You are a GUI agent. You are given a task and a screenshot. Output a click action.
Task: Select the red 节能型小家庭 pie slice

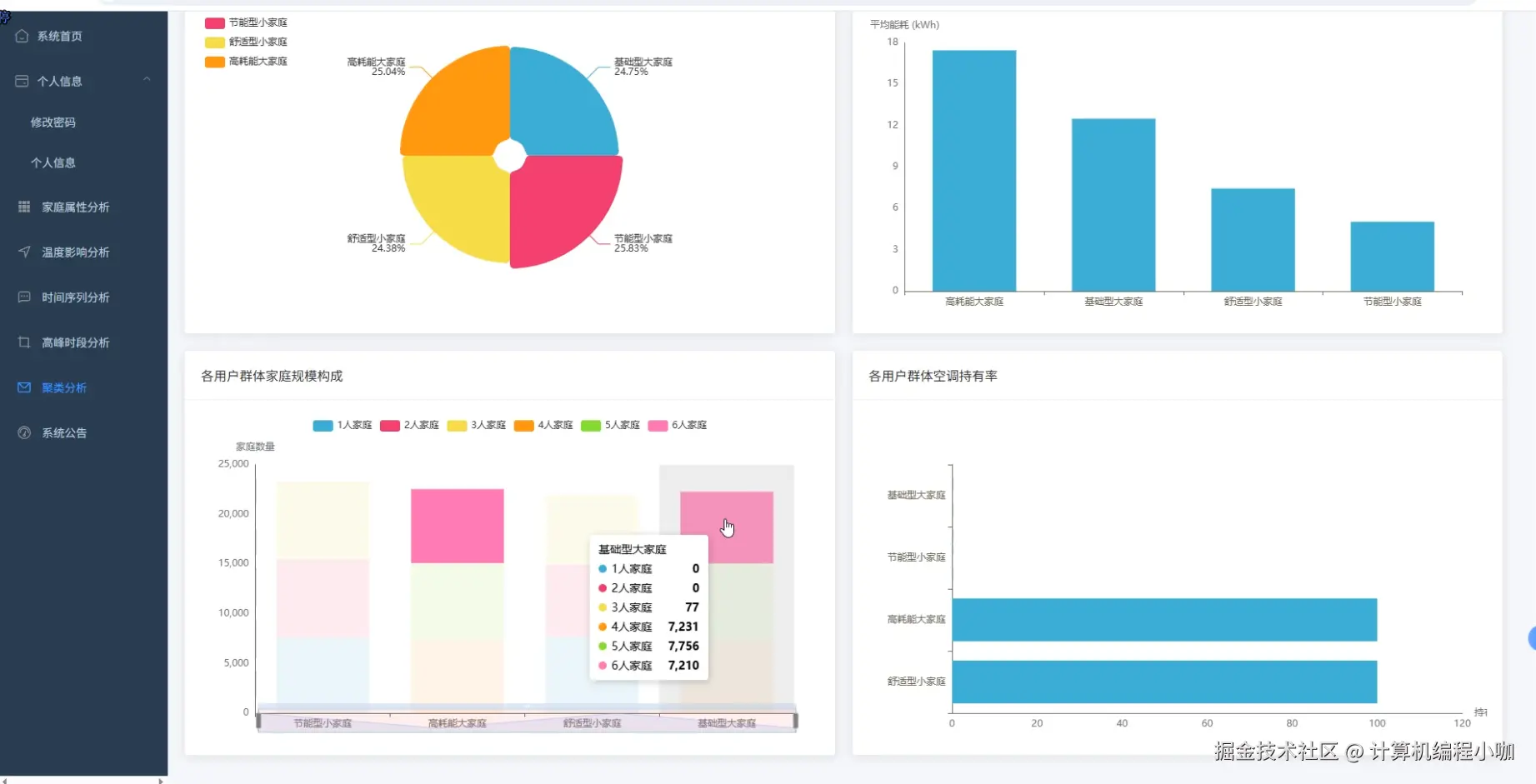click(x=560, y=208)
